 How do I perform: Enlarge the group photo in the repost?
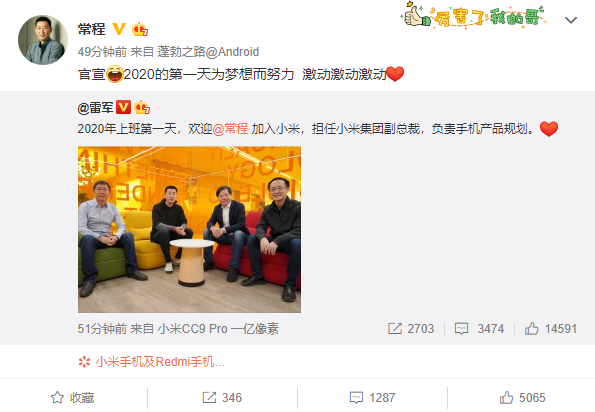(189, 230)
